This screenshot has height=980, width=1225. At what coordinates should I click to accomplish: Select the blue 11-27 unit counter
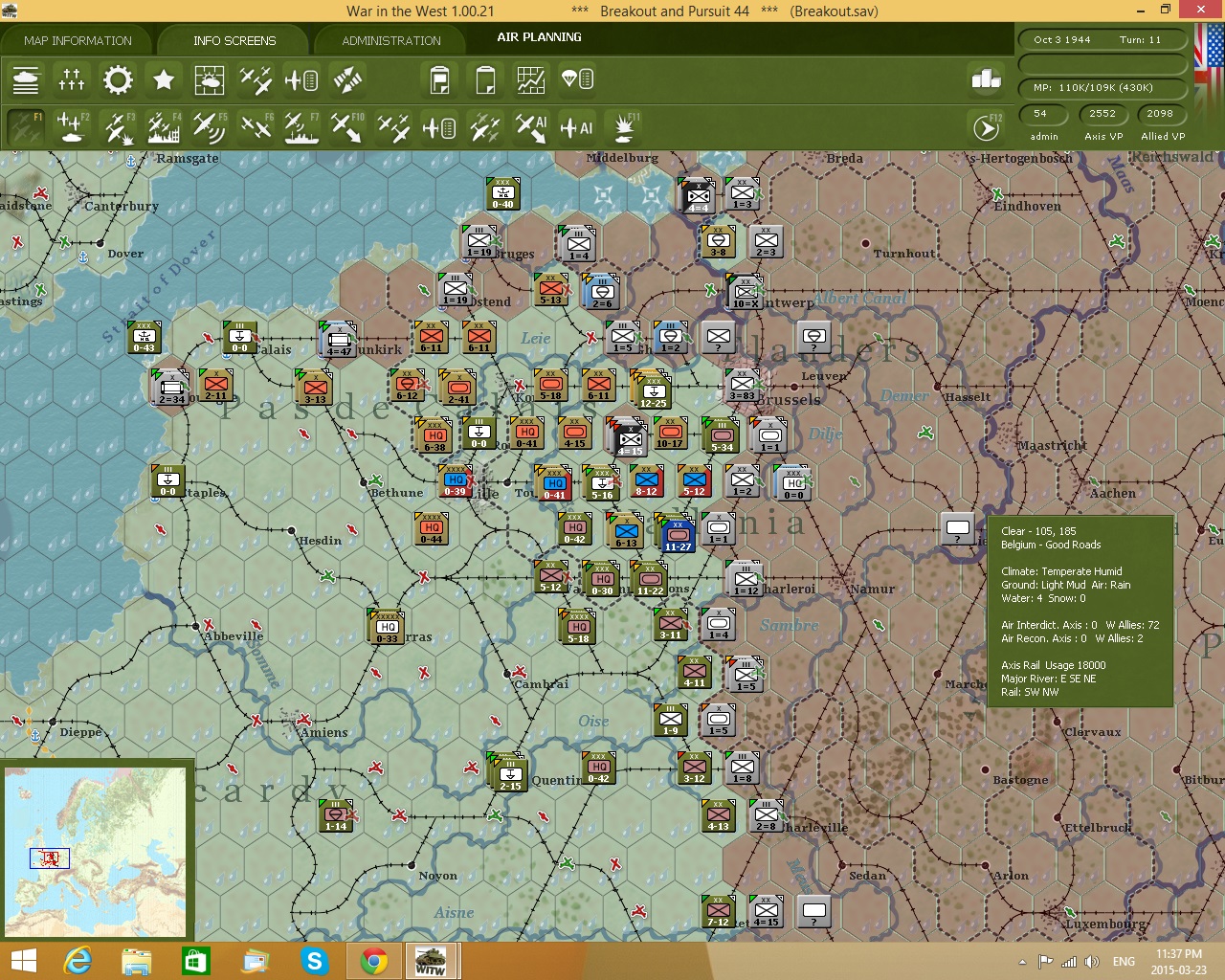[678, 534]
